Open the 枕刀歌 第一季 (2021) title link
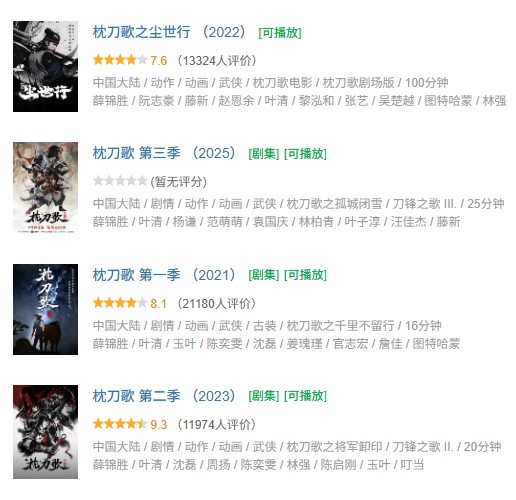This screenshot has height=500, width=516. point(164,275)
